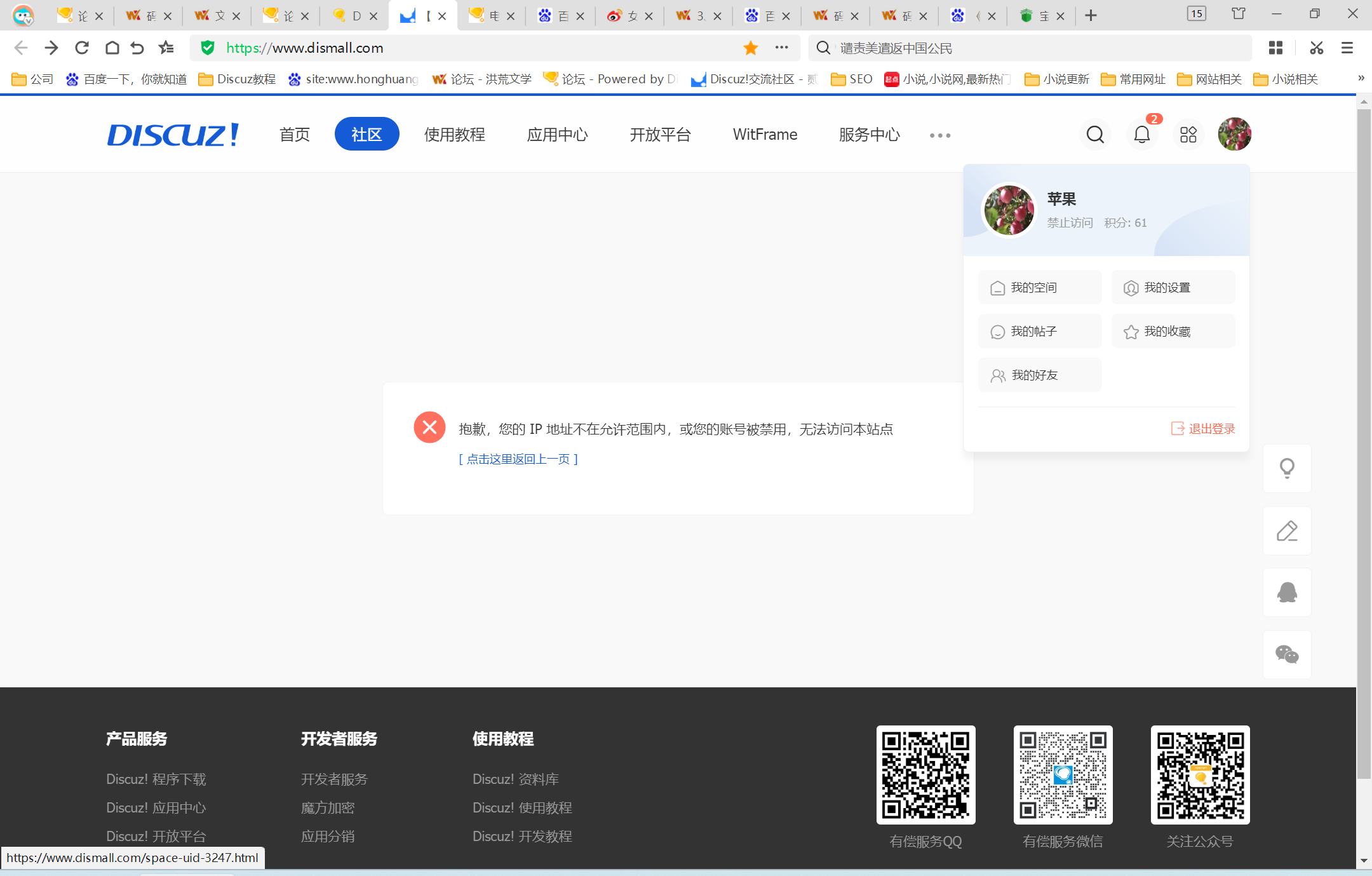
Task: Expand bookmarks bar overflow chevron
Action: coord(1361,78)
